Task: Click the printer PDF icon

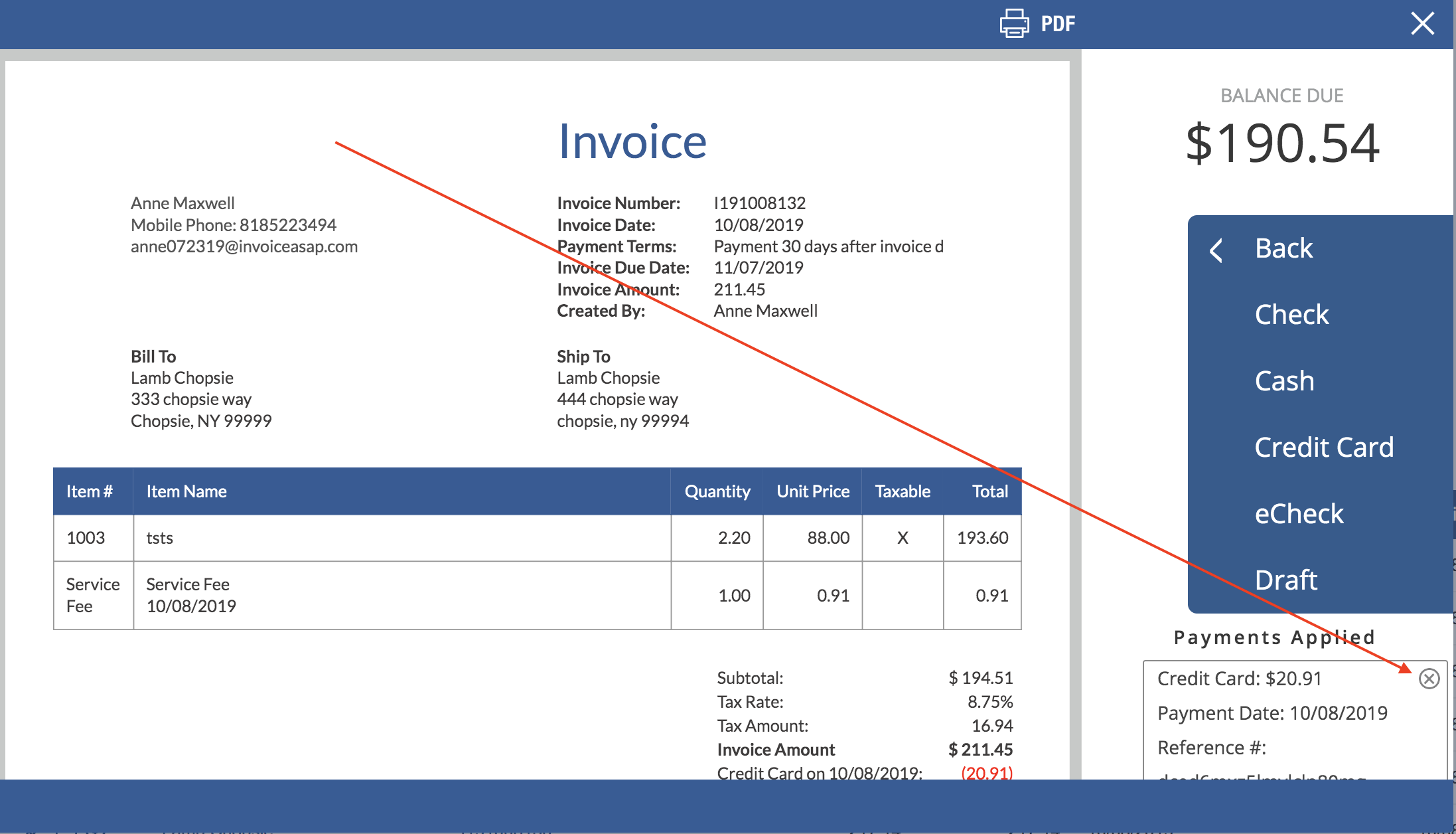Action: (1014, 24)
